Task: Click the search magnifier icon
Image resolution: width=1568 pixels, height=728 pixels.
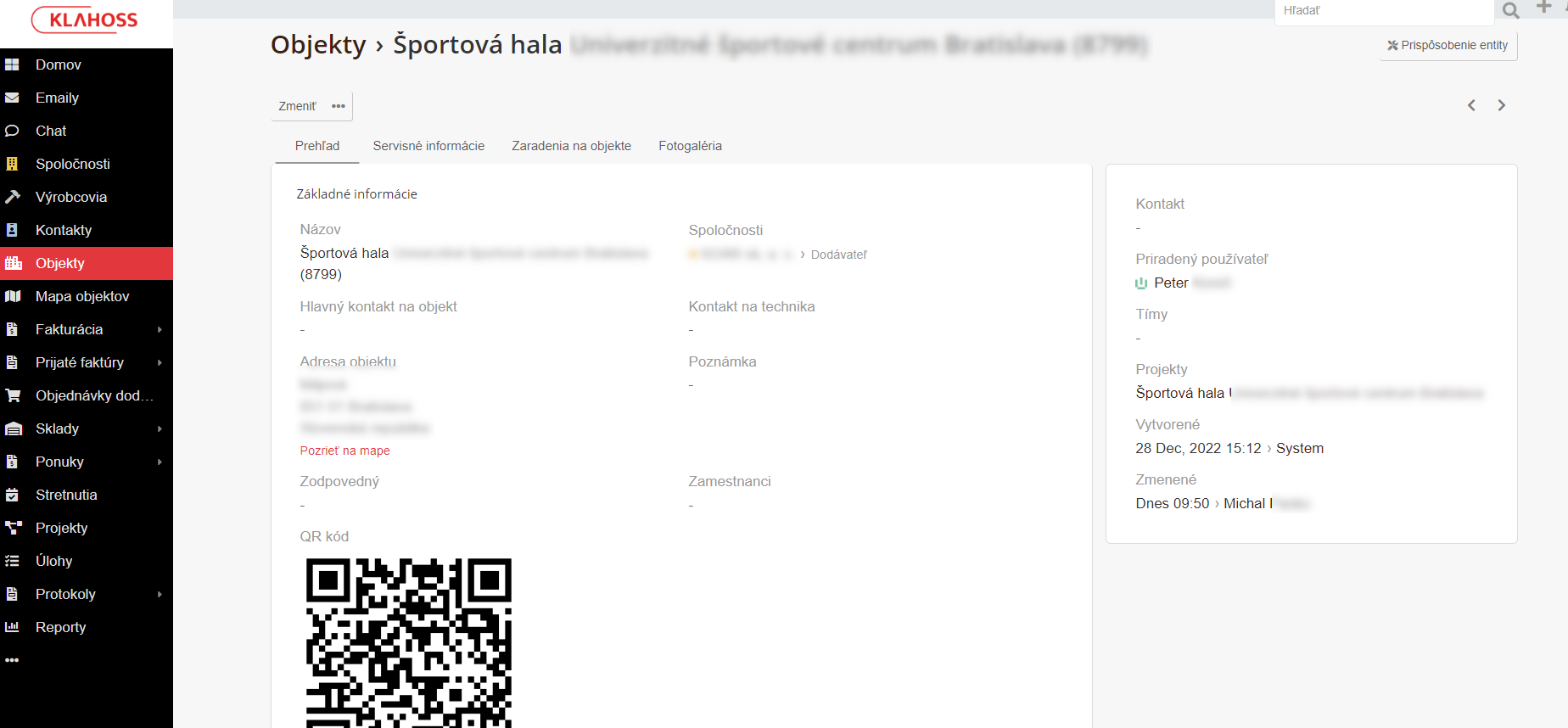Action: 1510,11
